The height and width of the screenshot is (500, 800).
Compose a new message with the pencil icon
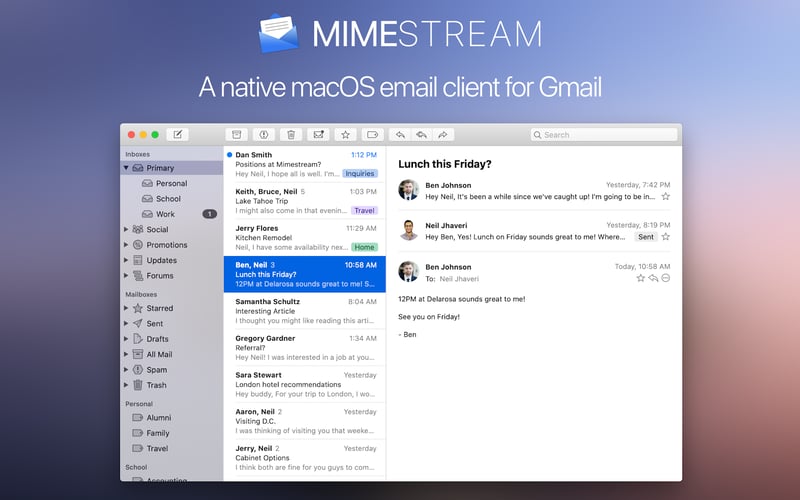click(x=178, y=135)
